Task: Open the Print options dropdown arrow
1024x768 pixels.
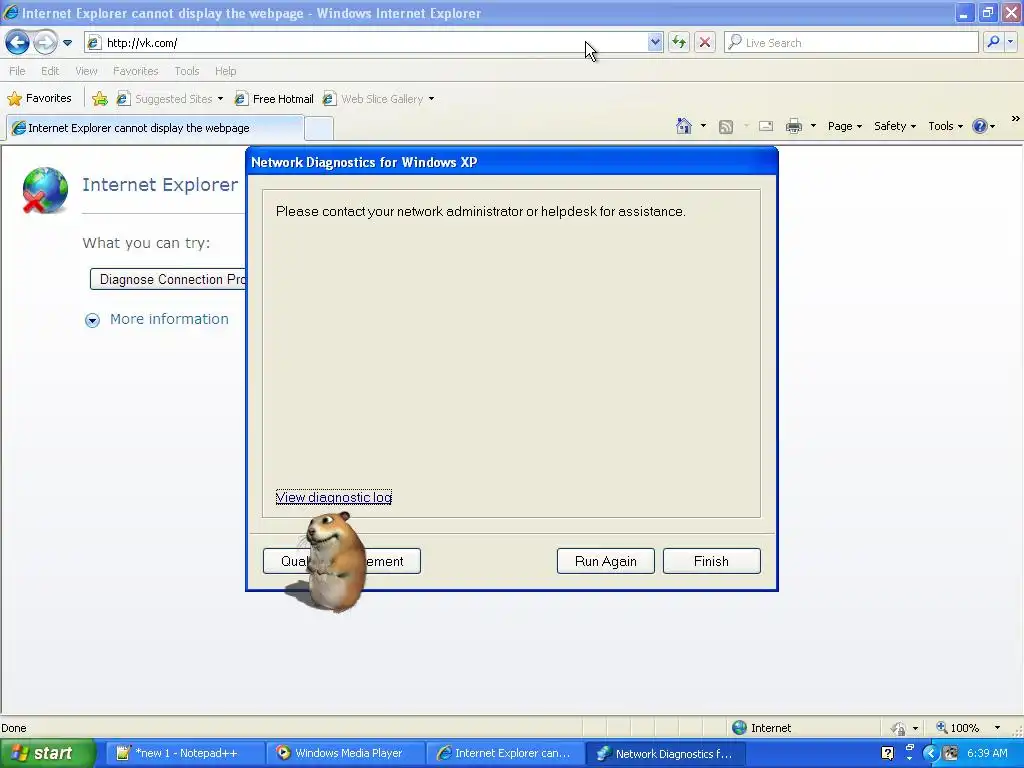Action: point(813,126)
